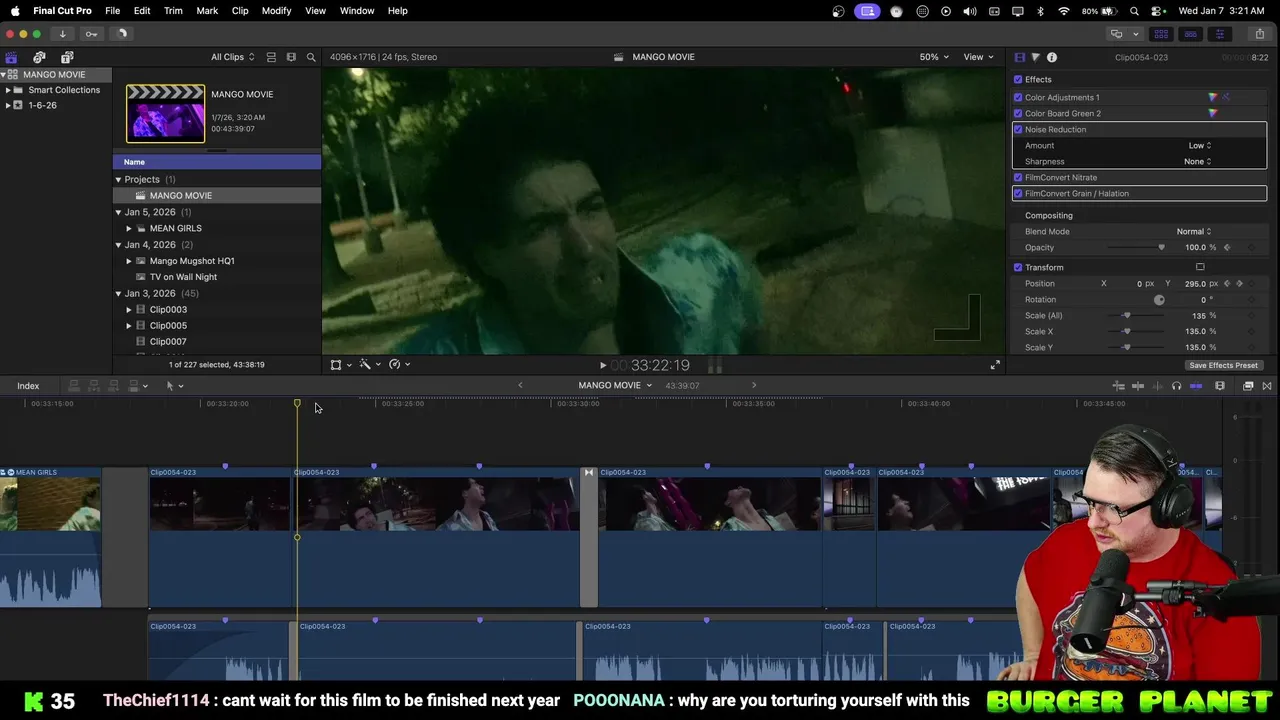1280x720 pixels.
Task: Toggle clip grouping and sorting options icon
Action: (271, 57)
